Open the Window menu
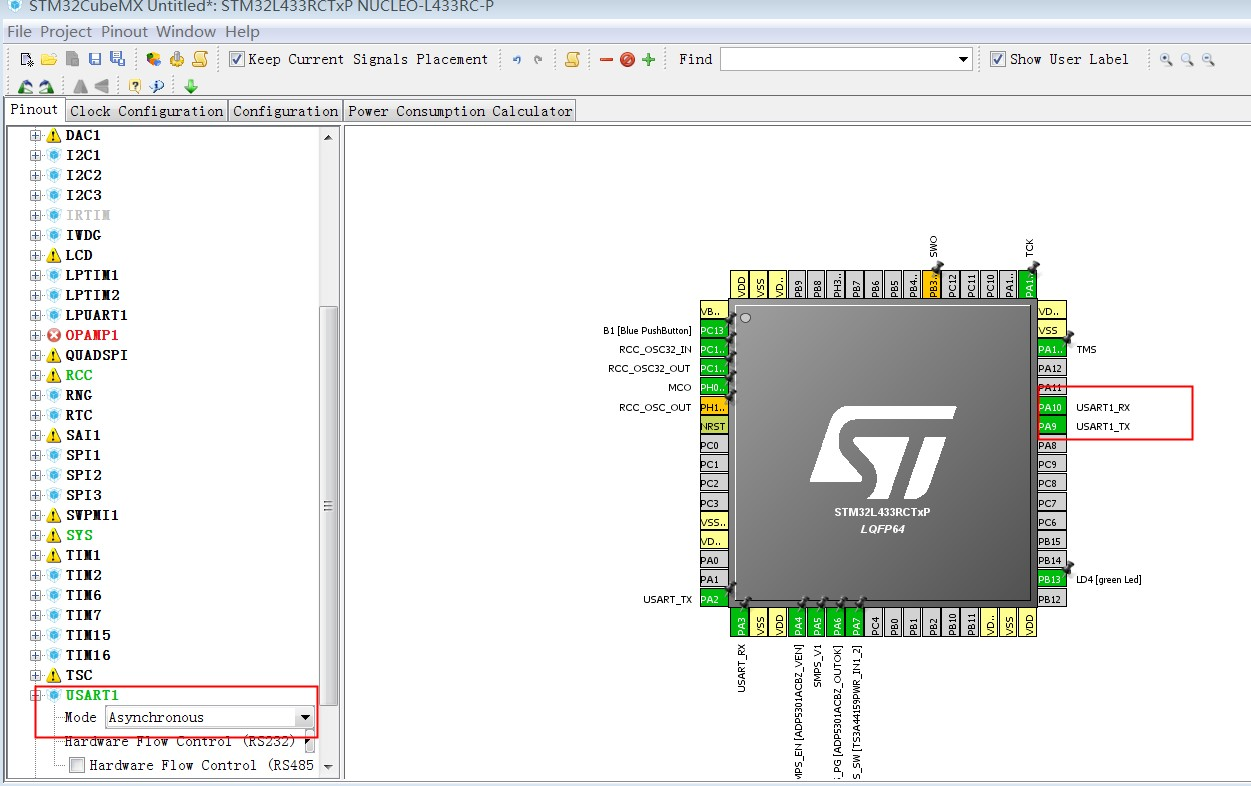1251x786 pixels. point(186,32)
